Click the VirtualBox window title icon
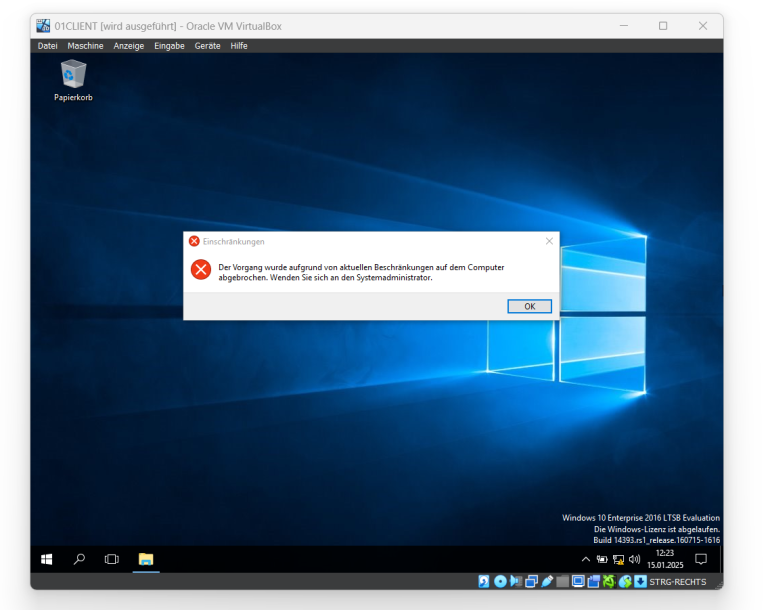 pos(43,26)
